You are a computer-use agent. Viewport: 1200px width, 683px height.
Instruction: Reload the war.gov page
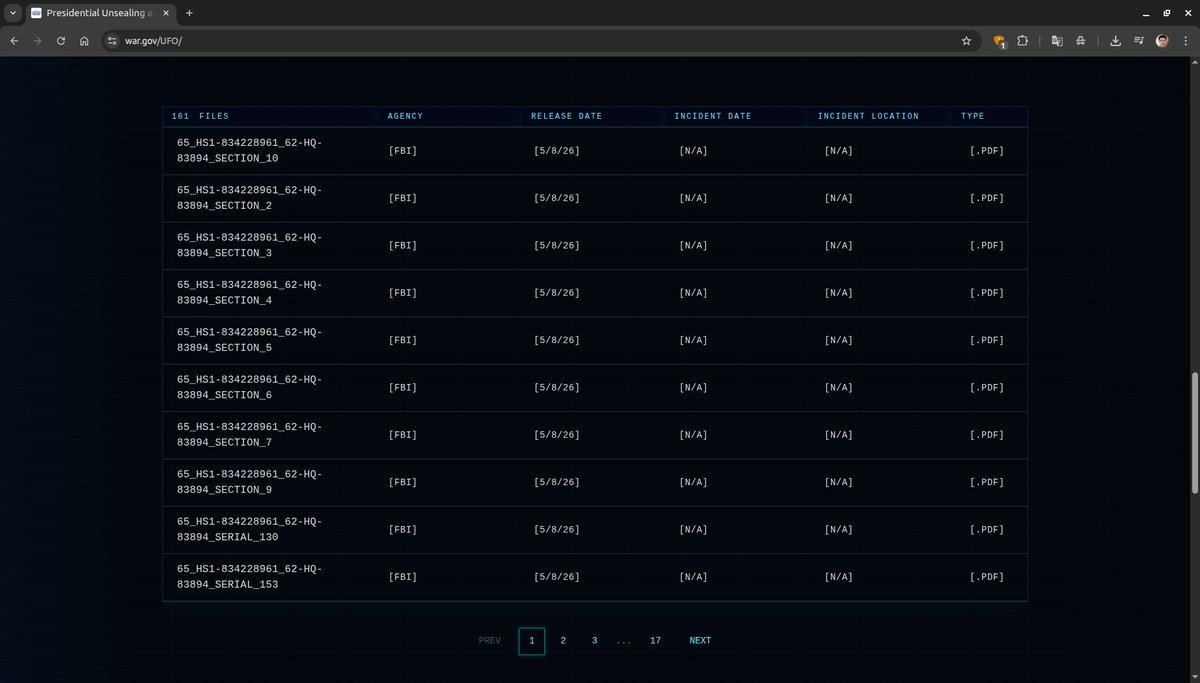61,41
